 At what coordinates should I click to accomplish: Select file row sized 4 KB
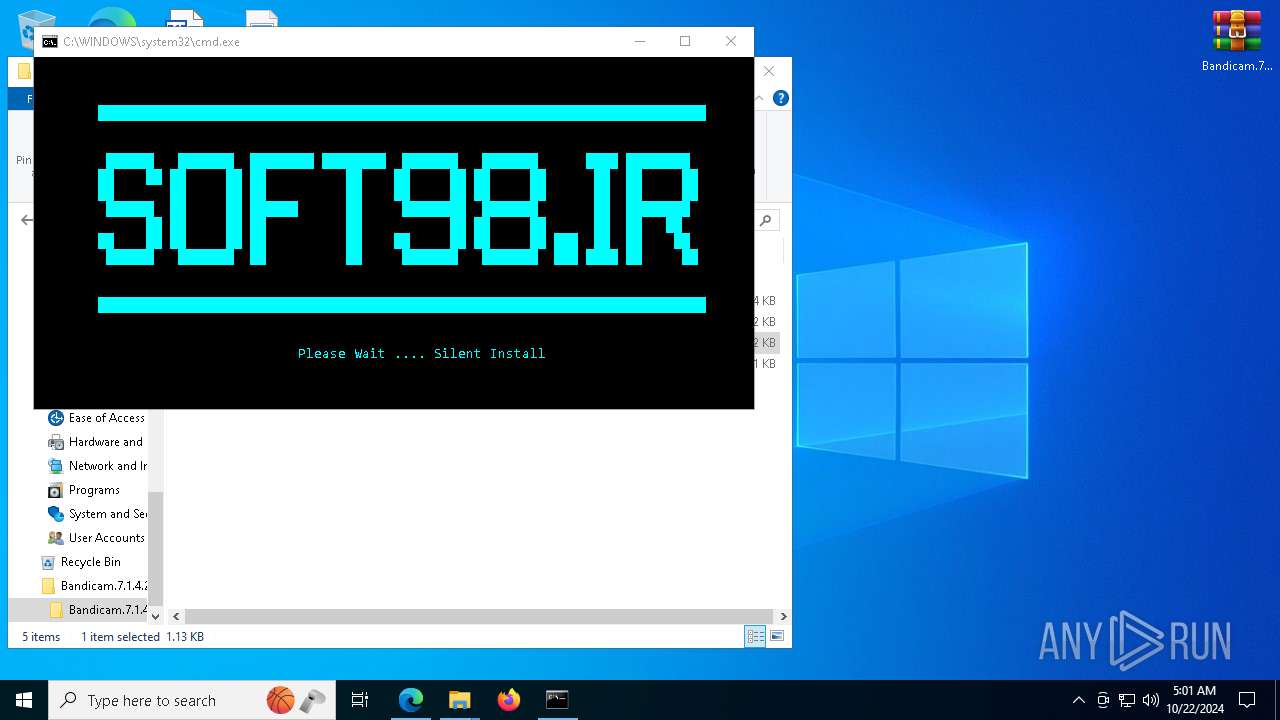click(x=764, y=300)
